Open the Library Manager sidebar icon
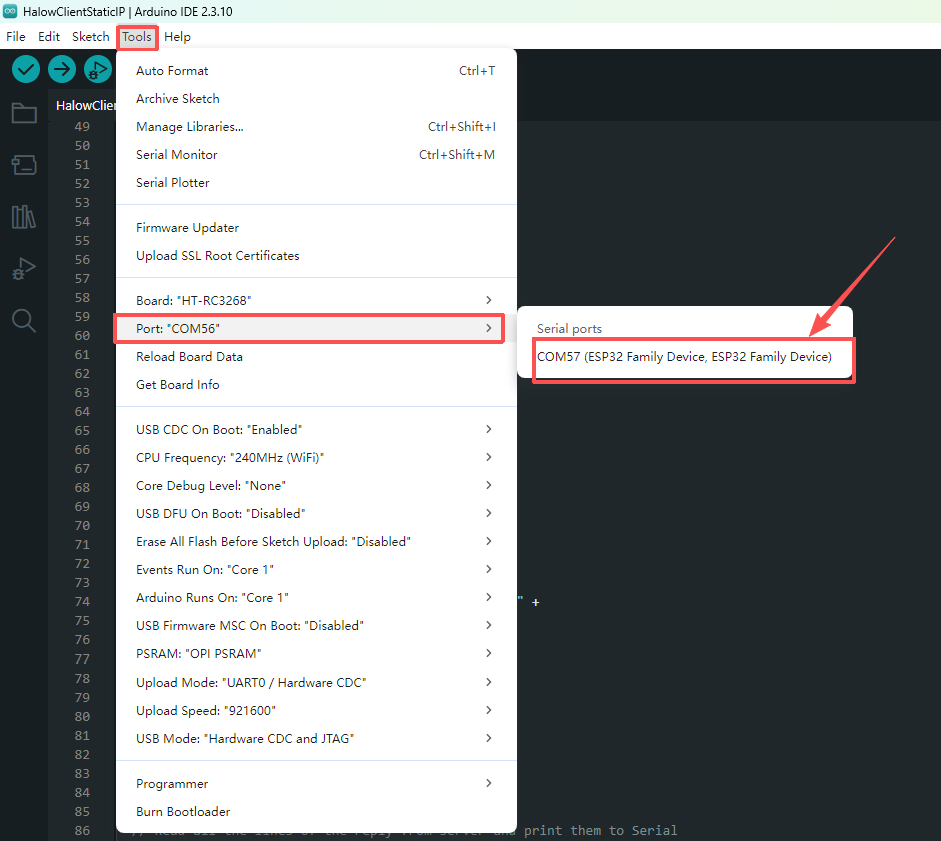The height and width of the screenshot is (841, 941). point(24,217)
